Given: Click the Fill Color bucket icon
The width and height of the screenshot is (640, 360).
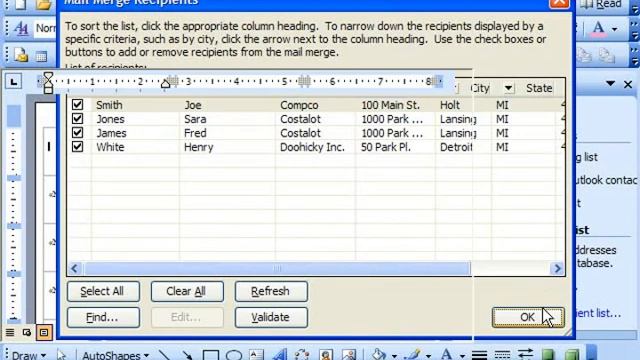Looking at the screenshot, I should pyautogui.click(x=379, y=355).
